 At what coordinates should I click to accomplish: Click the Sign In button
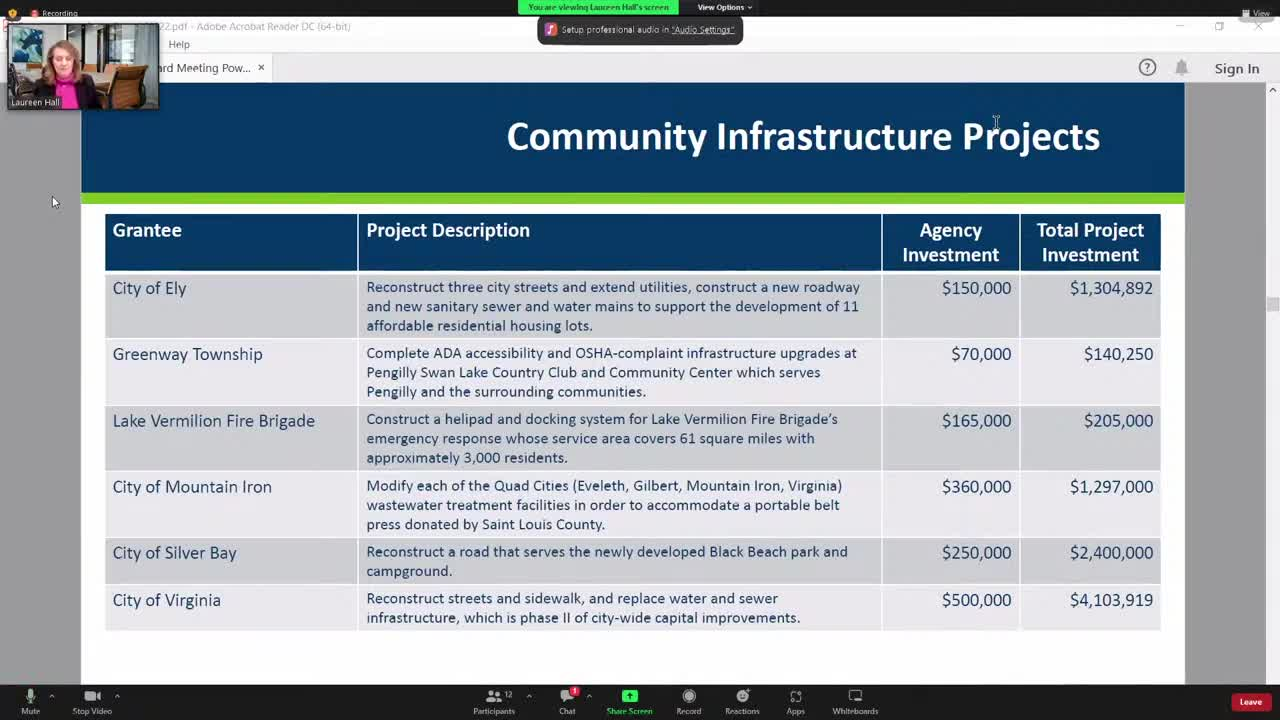pyautogui.click(x=1236, y=69)
